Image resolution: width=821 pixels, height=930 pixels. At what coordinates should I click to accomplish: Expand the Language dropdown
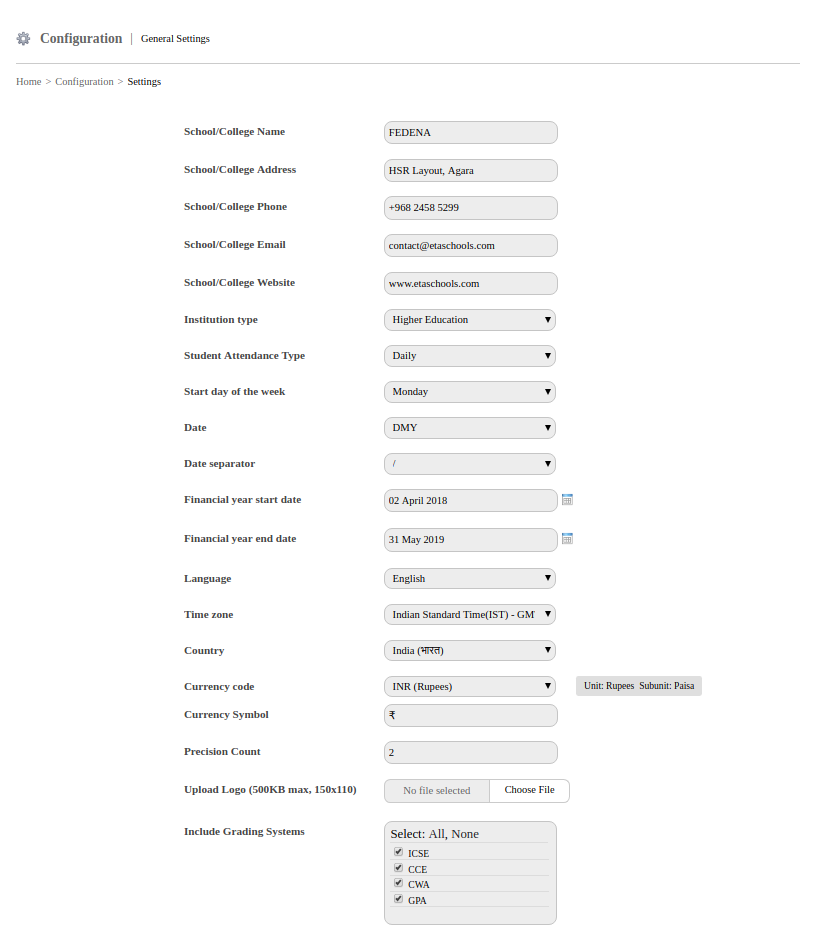[470, 578]
